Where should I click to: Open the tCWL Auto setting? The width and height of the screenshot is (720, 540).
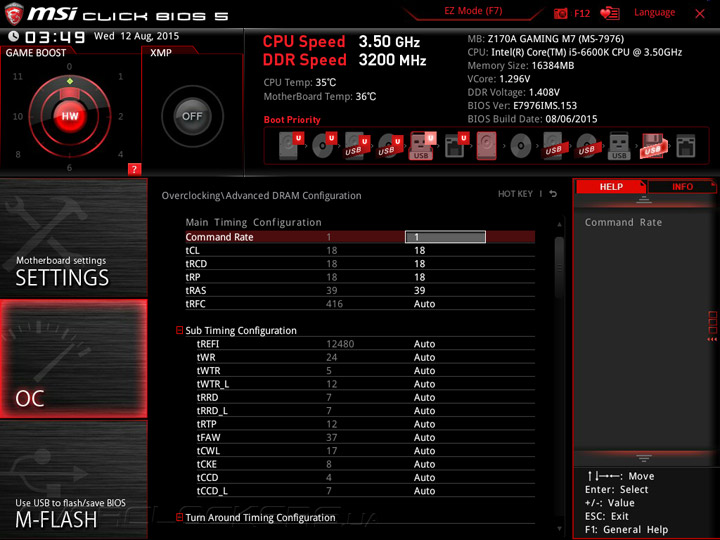point(424,451)
